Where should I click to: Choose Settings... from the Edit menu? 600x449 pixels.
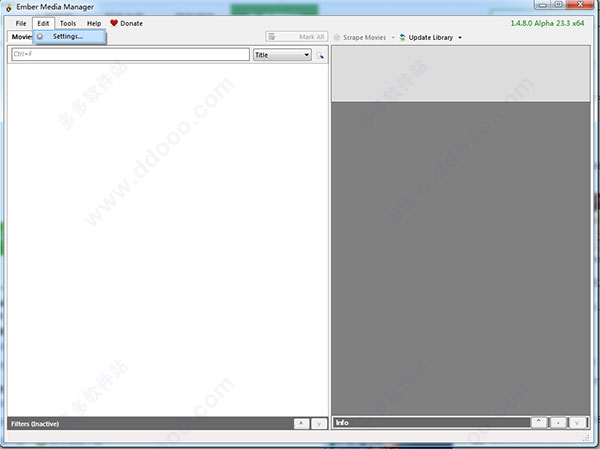coord(69,36)
